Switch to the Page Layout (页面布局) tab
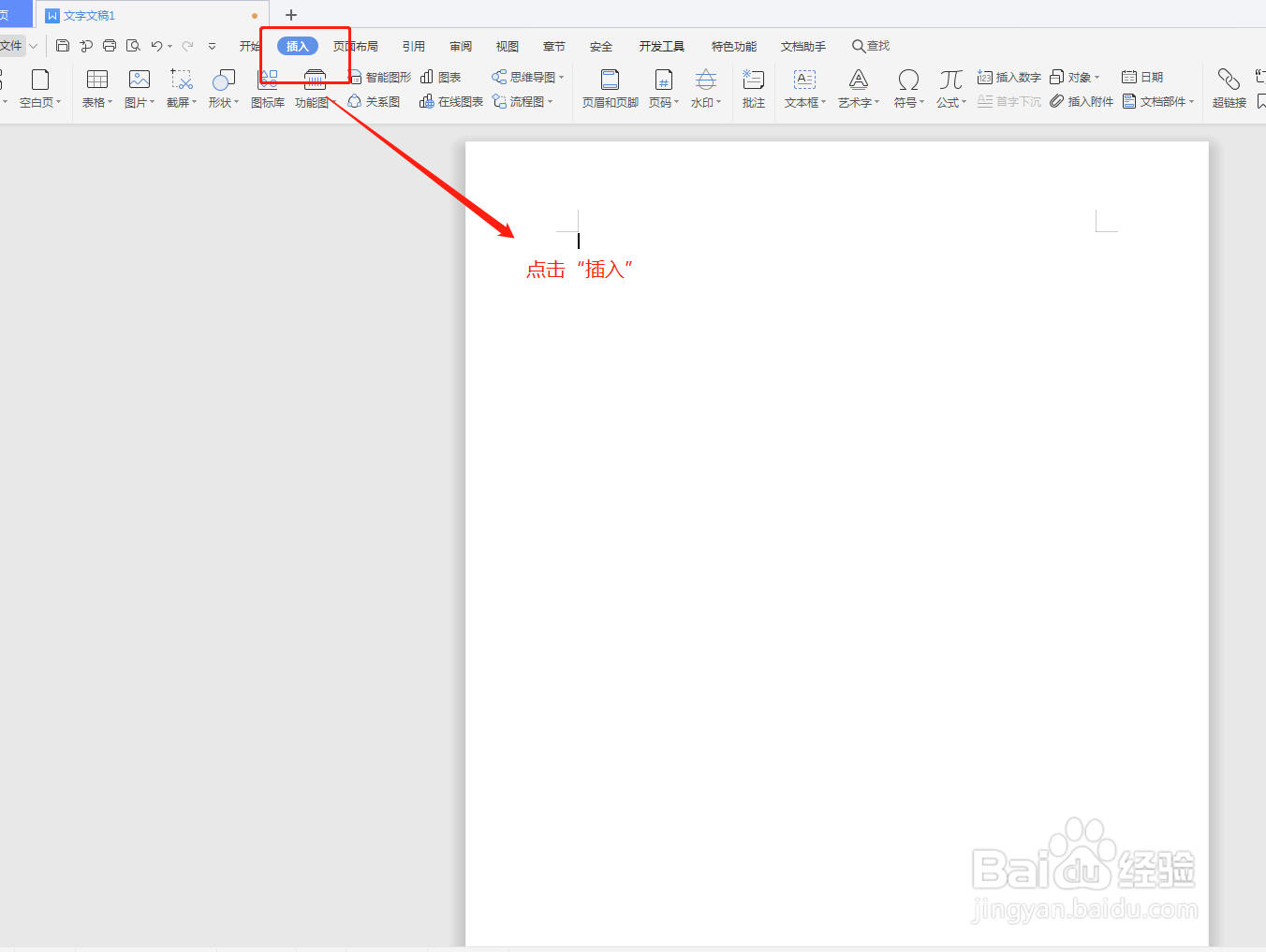The image size is (1266, 952). click(356, 46)
